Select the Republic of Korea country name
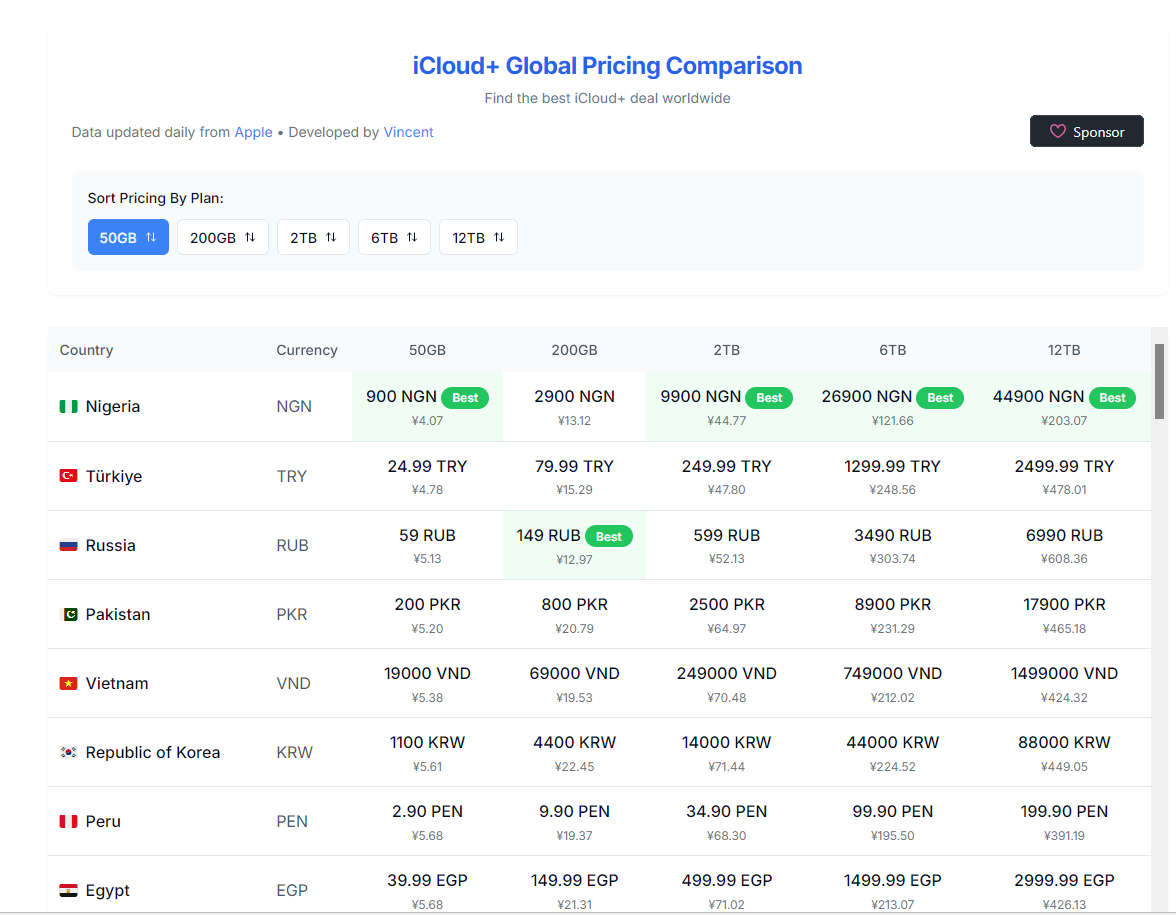The image size is (1176, 915). pos(153,752)
